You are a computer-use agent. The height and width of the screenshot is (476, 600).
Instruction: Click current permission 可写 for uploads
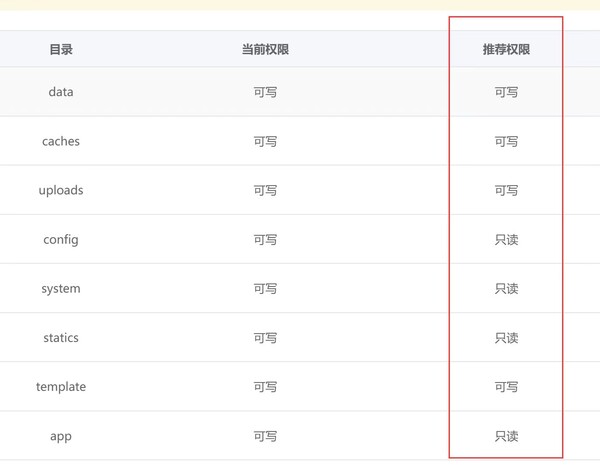click(x=265, y=190)
